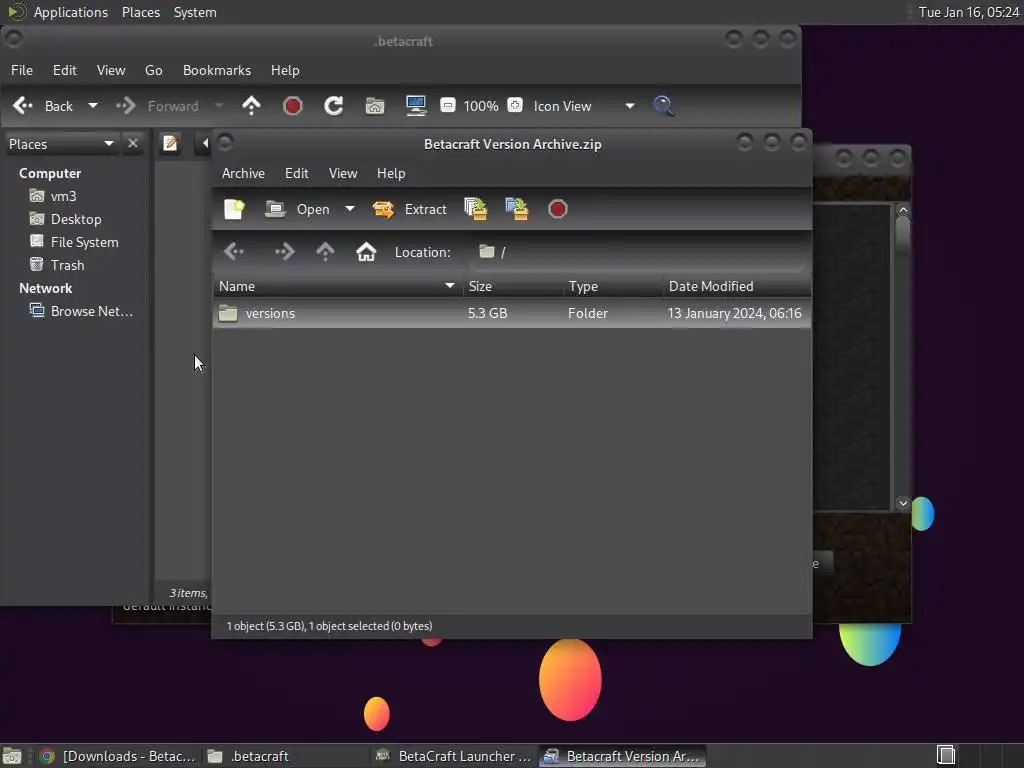This screenshot has width=1024, height=768.
Task: Go to archive home location
Action: pos(366,252)
